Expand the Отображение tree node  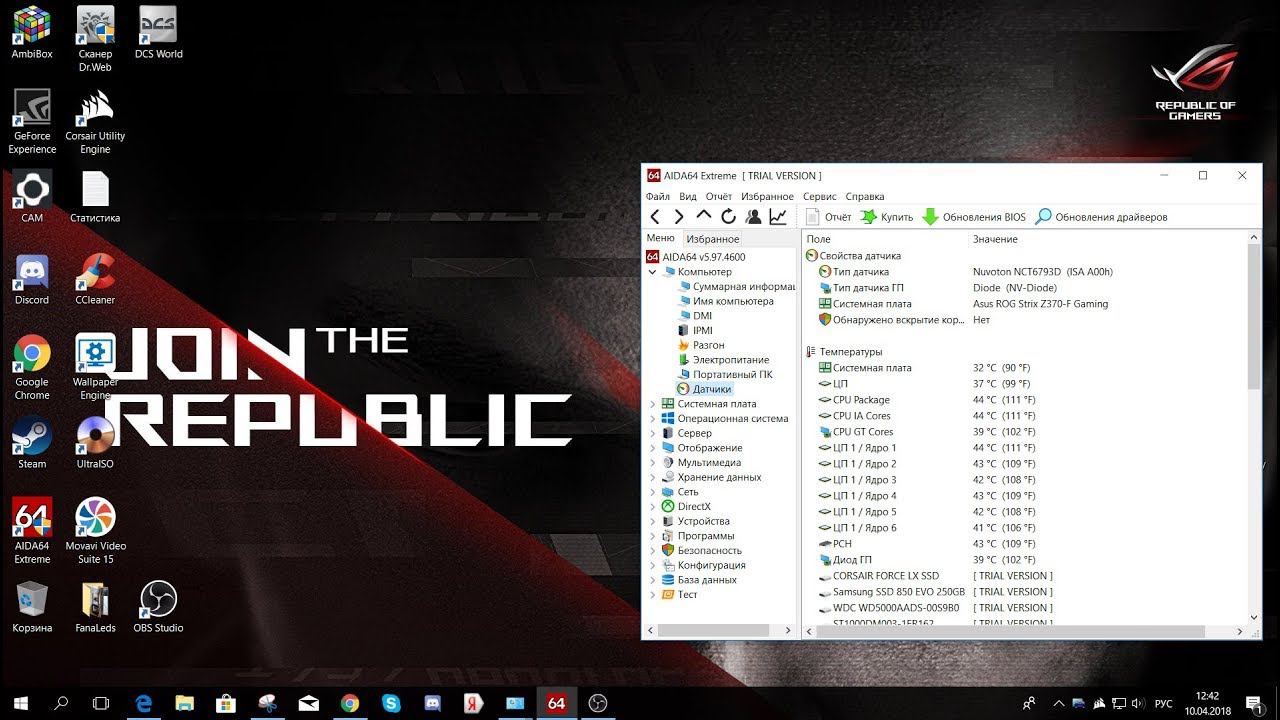click(653, 448)
